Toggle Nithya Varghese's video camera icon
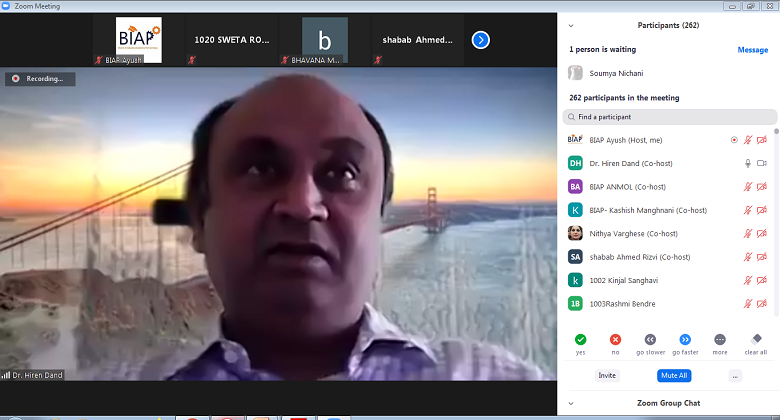The image size is (780, 420). (x=762, y=233)
